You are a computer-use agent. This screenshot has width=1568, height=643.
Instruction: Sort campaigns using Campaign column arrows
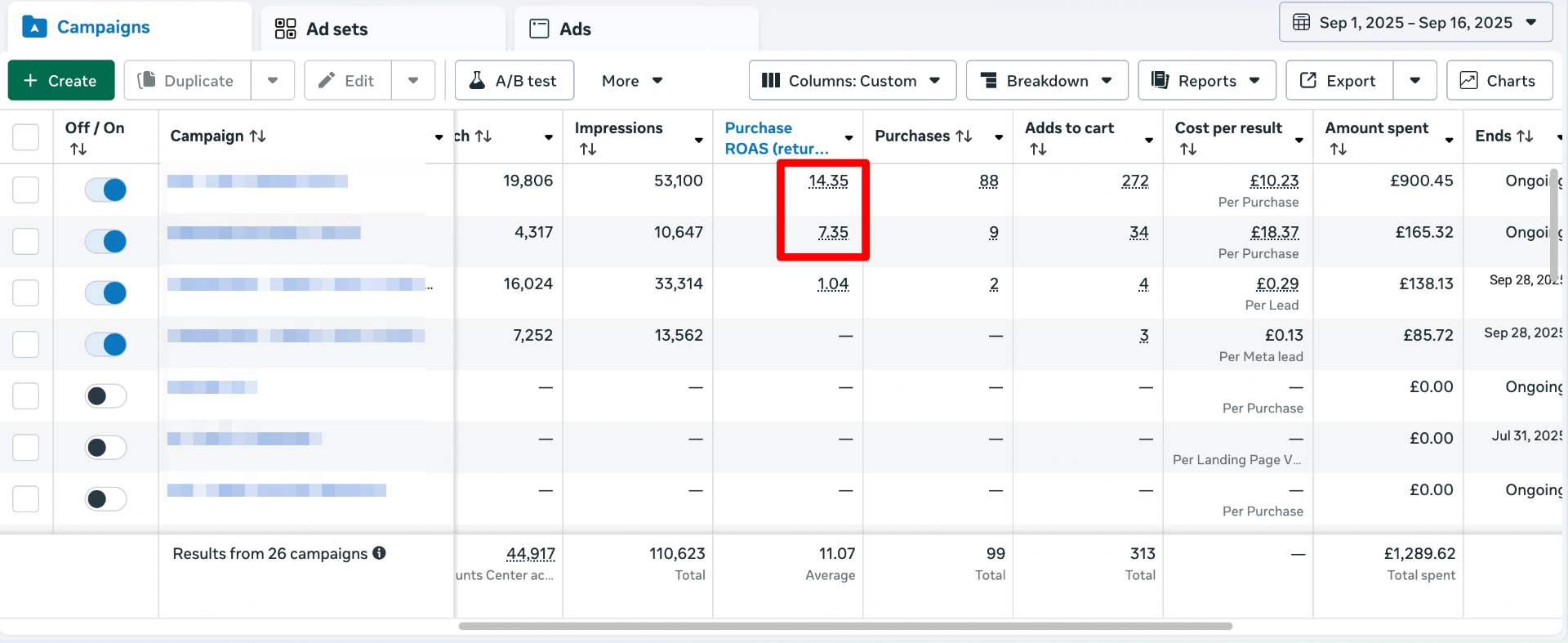[x=257, y=136]
